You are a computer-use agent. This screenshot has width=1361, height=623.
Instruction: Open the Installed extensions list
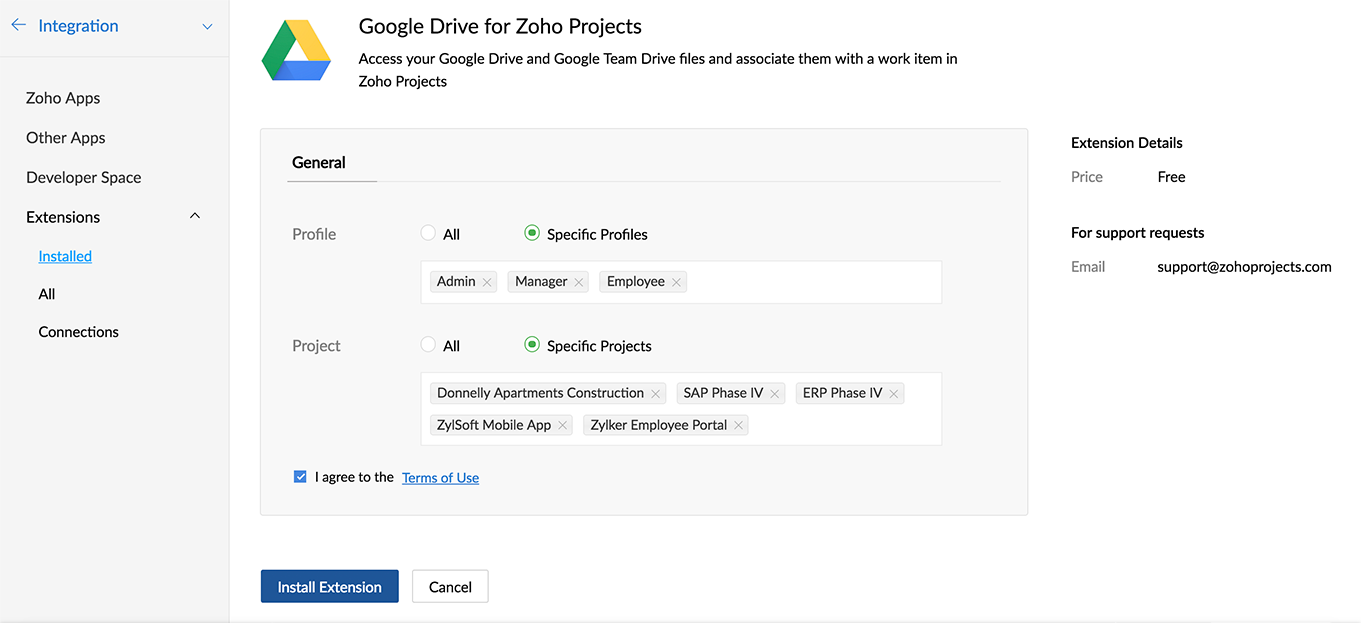point(65,256)
